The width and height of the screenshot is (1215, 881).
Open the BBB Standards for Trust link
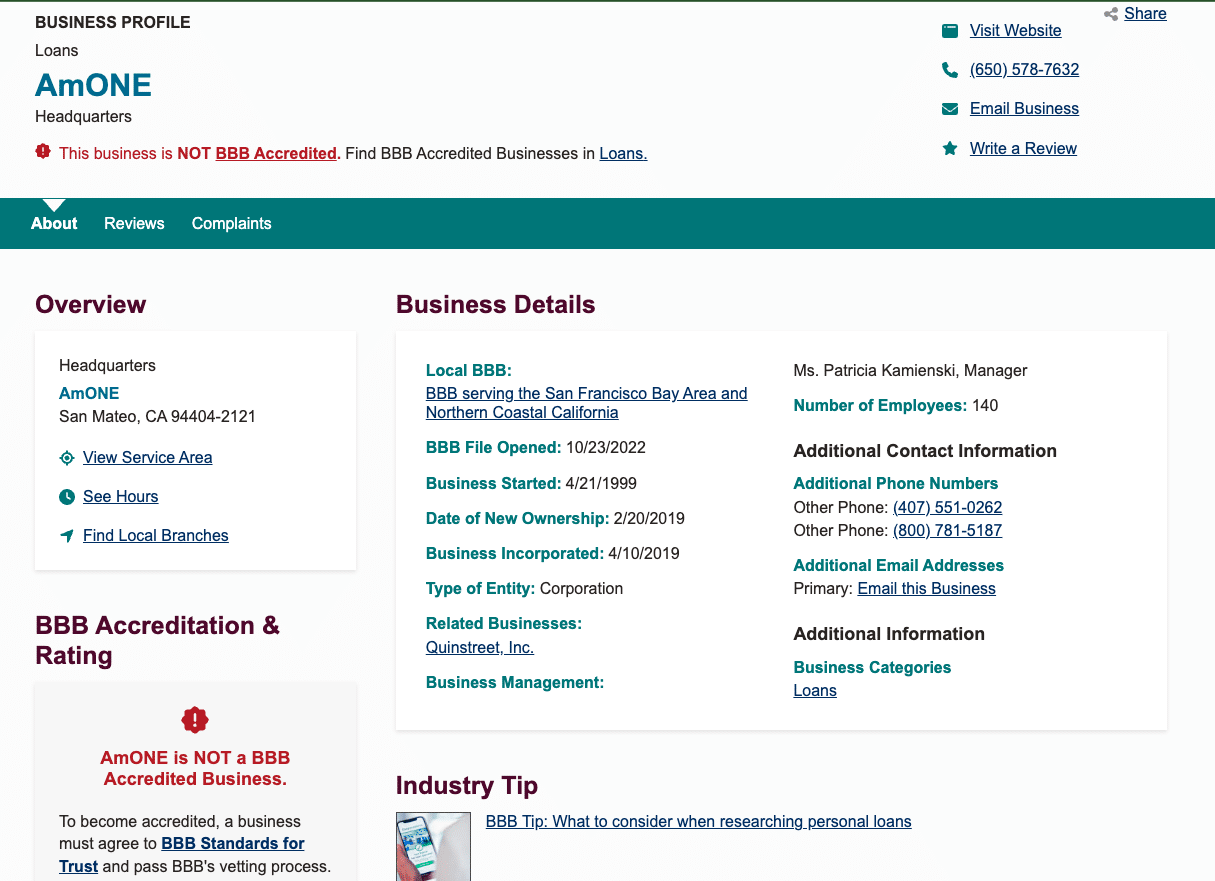232,844
